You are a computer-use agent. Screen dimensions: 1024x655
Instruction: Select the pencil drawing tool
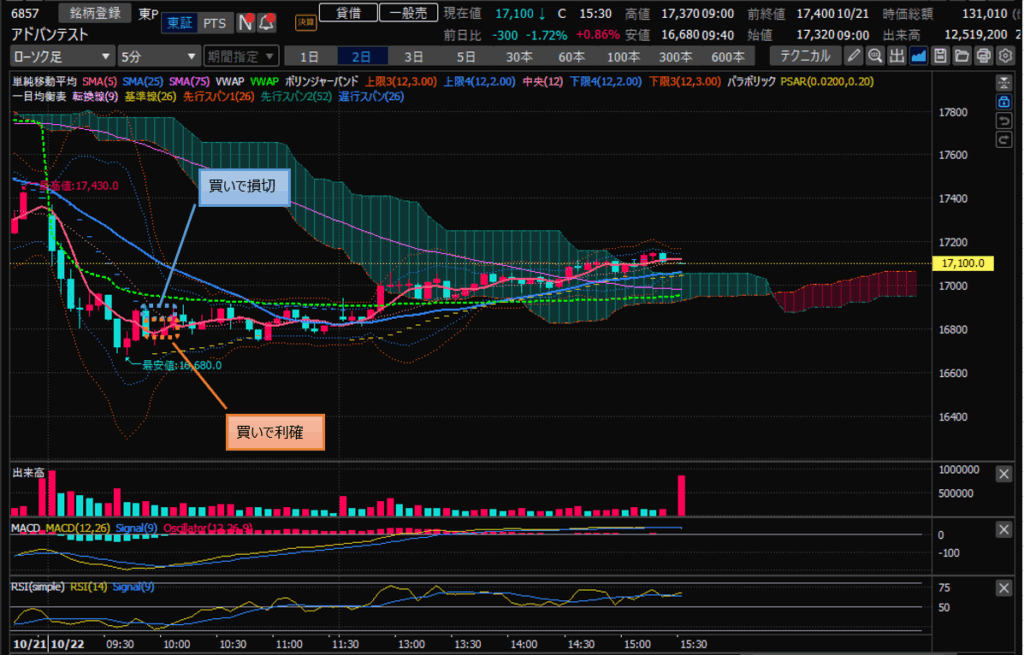coord(854,55)
